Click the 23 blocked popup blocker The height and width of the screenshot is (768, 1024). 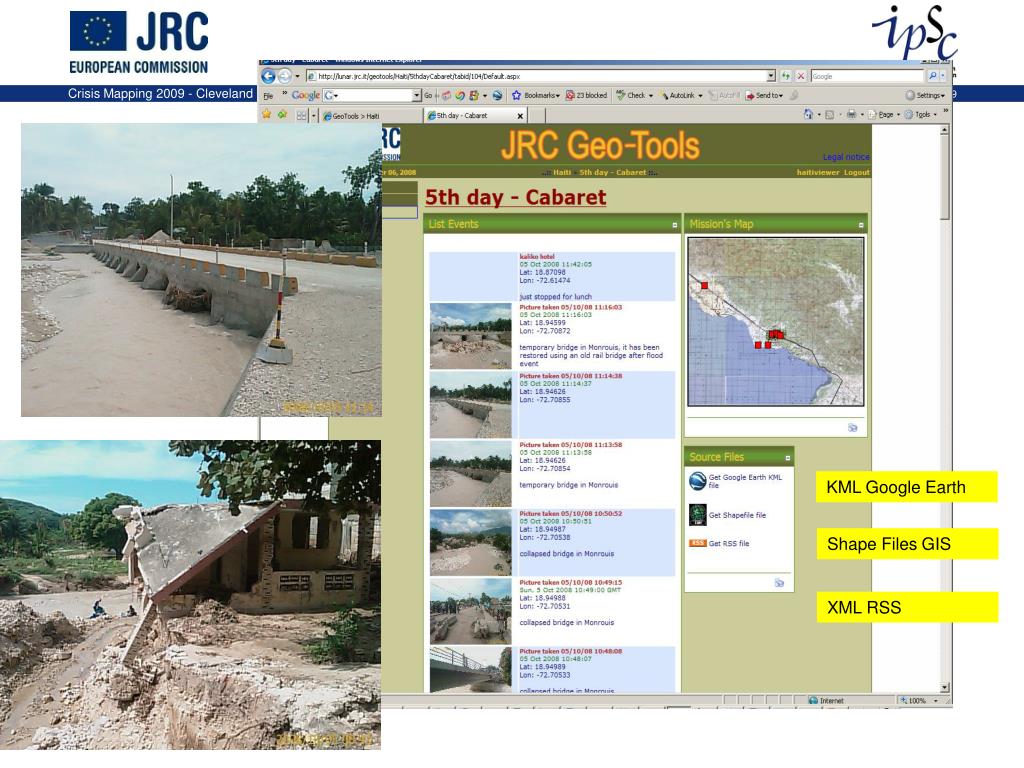click(586, 95)
